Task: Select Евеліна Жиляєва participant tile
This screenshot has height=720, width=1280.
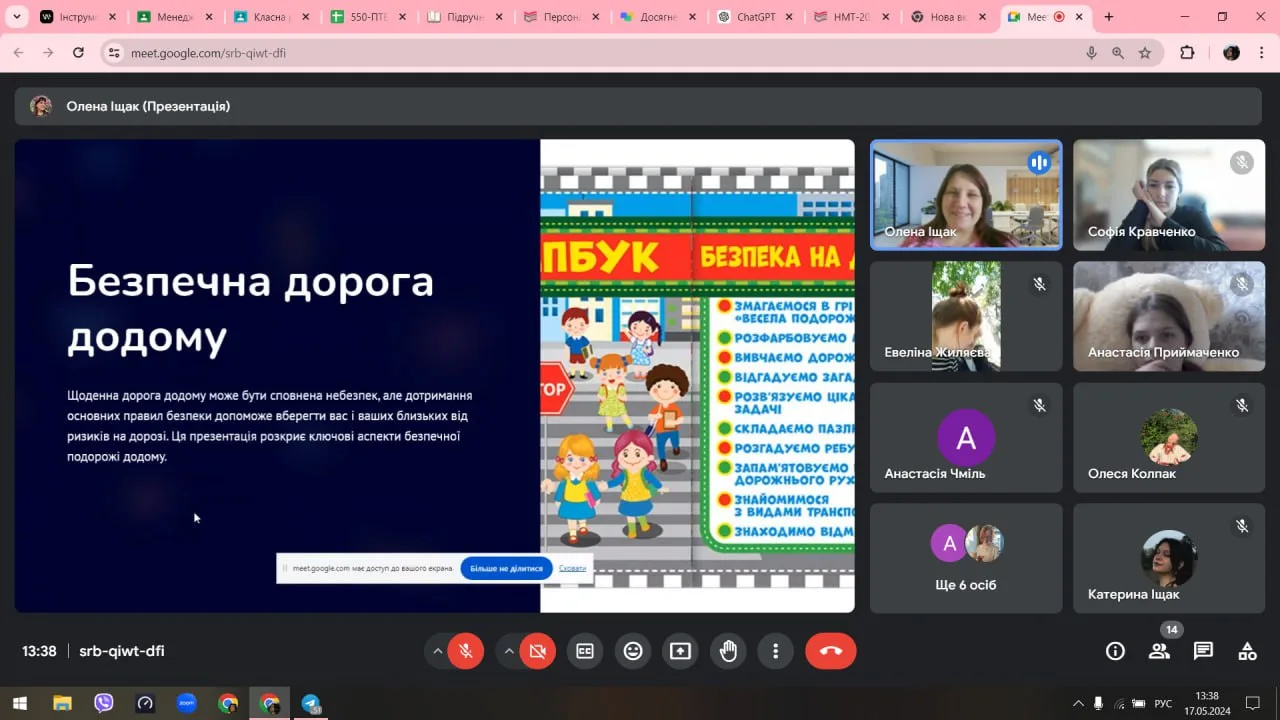Action: pos(966,316)
